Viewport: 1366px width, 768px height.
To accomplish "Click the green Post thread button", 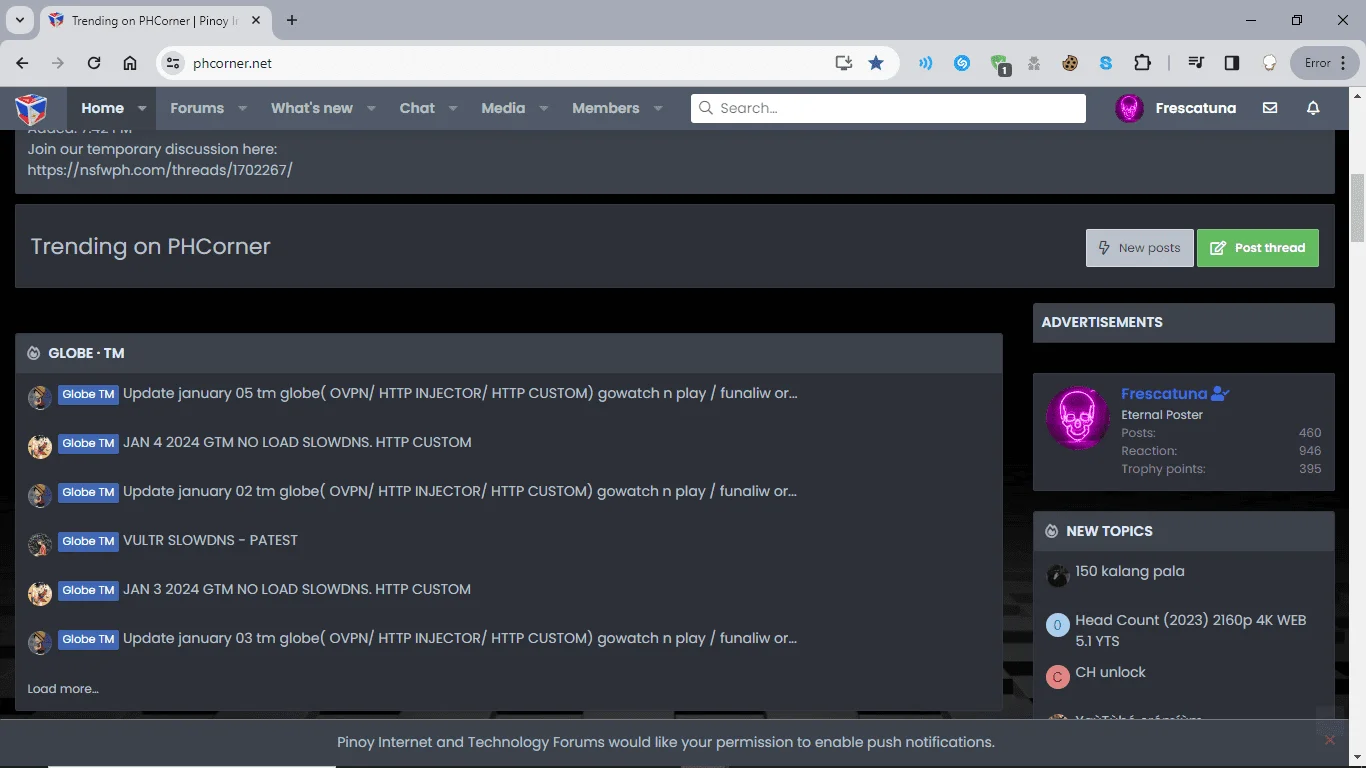I will point(1258,248).
